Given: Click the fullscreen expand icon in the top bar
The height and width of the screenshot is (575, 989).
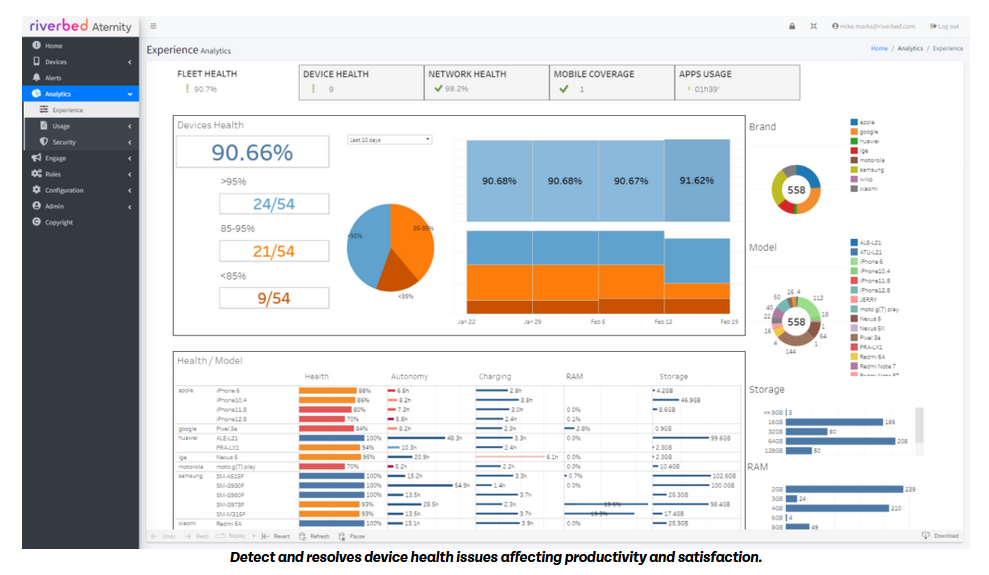Looking at the screenshot, I should coord(814,26).
